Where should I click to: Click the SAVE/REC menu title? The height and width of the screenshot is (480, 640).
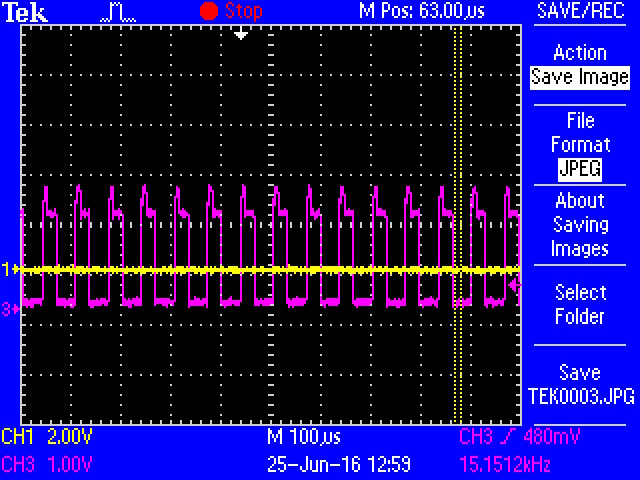coord(580,11)
